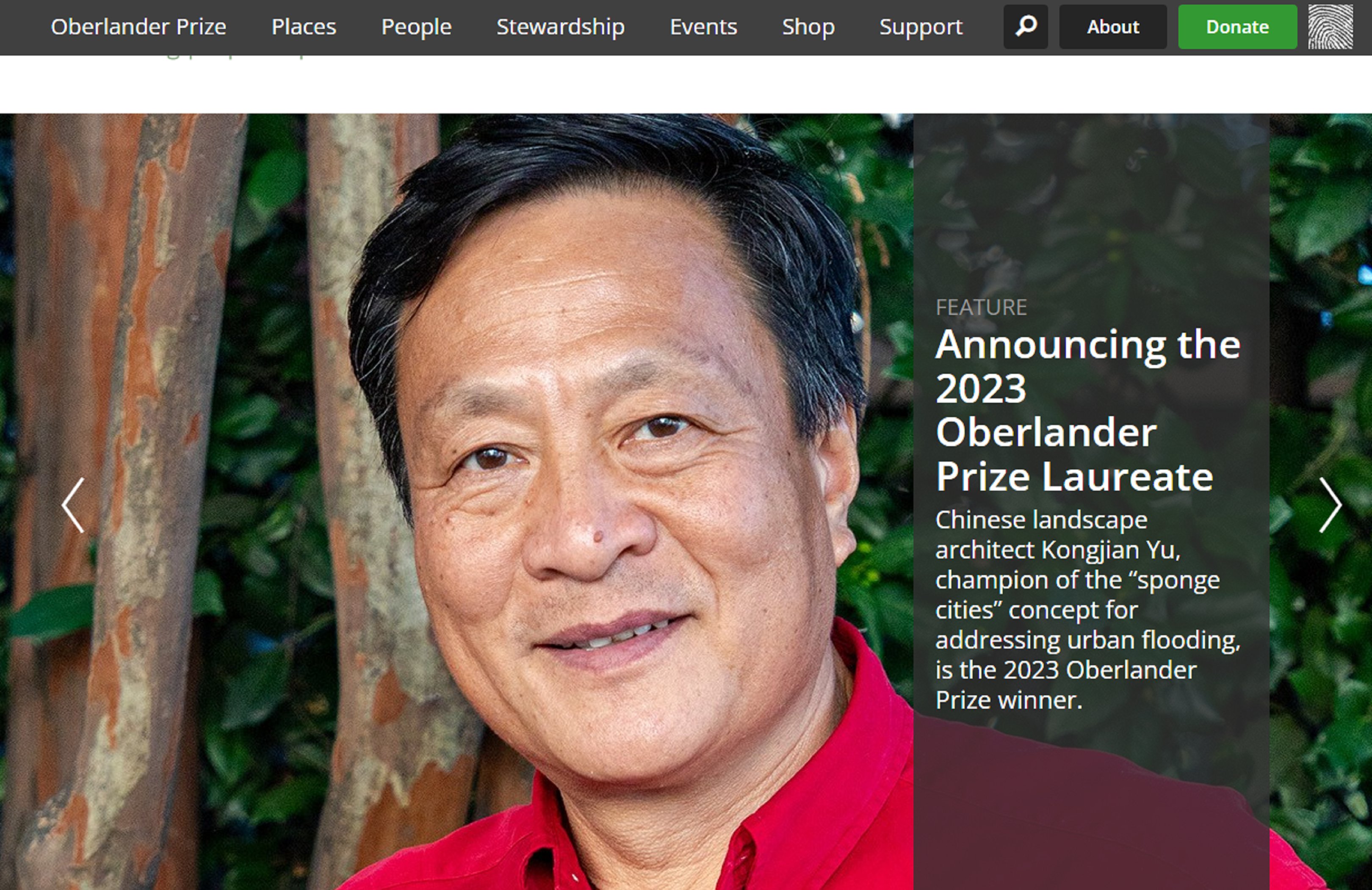Open the Announcing the 2023 Oberlander Prize Laureate headline

[x=1087, y=410]
